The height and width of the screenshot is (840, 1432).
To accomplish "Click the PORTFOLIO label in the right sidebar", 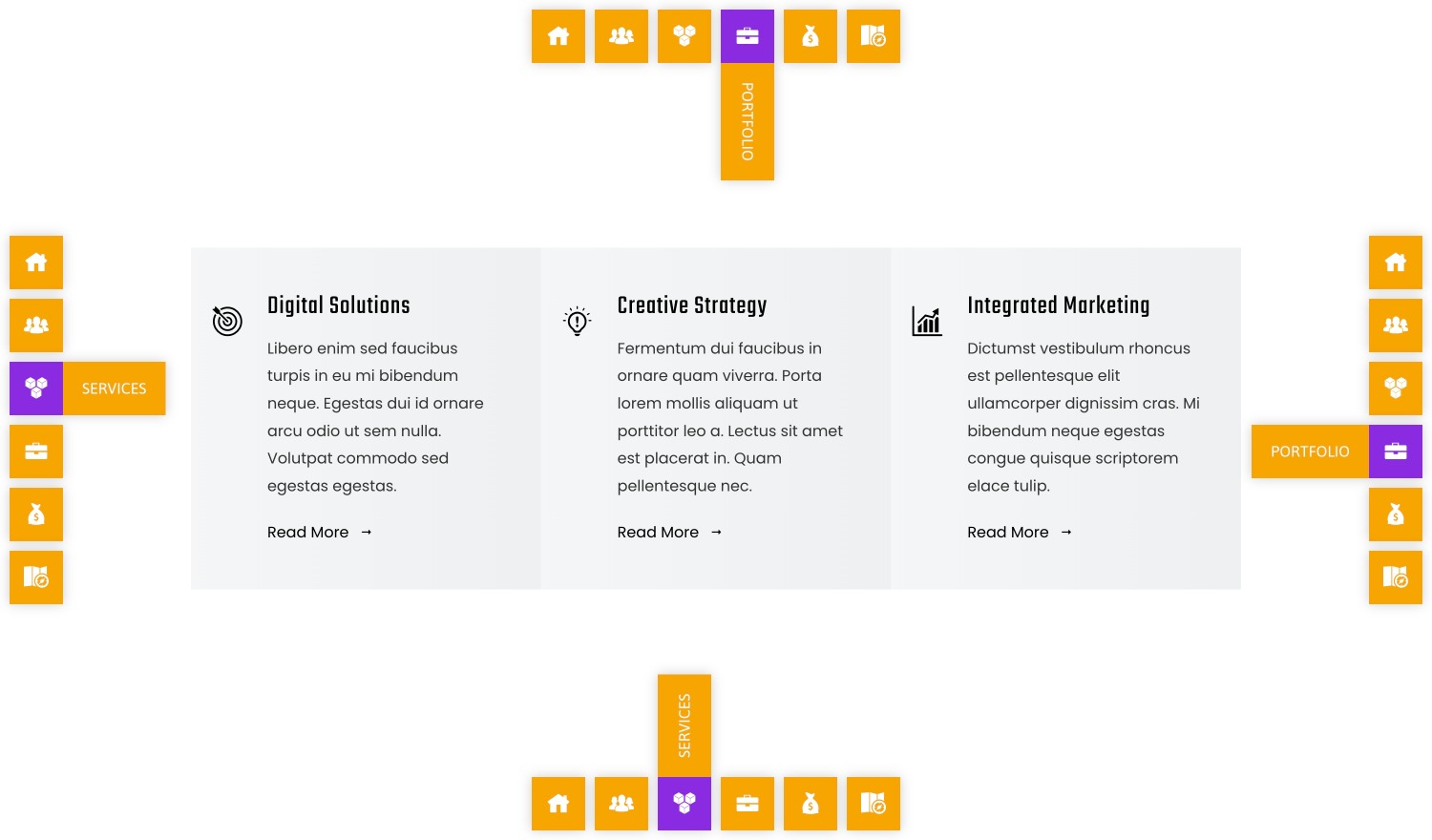I will (1310, 451).
